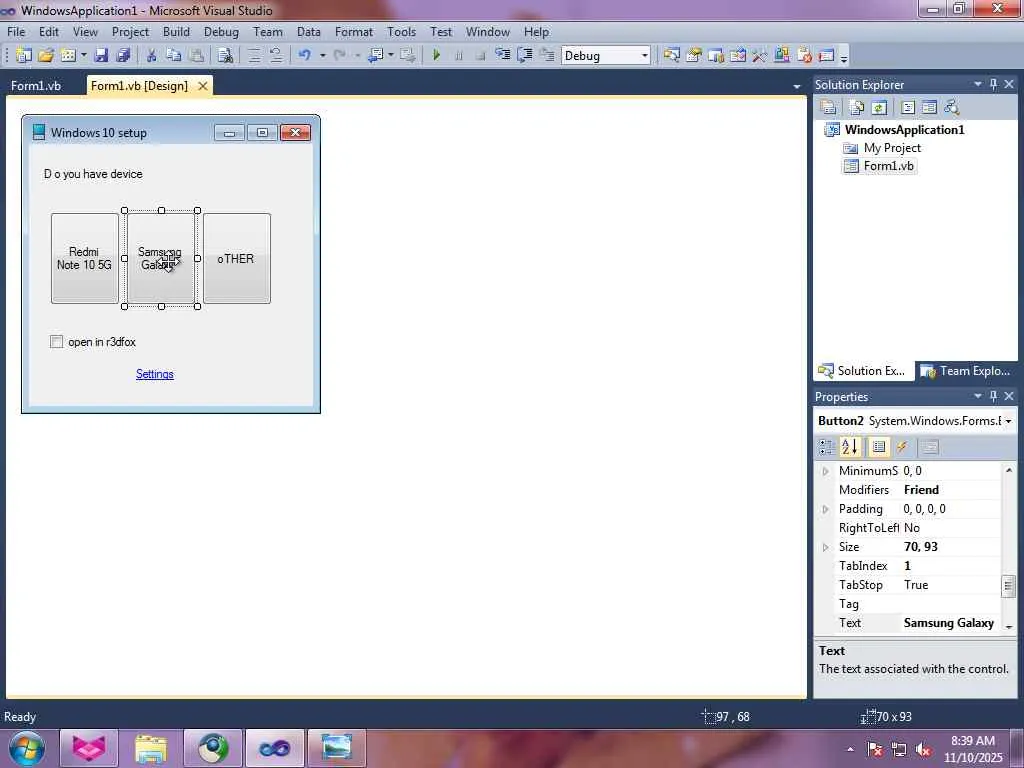The width and height of the screenshot is (1024, 768).
Task: Click the New Project toolbar icon
Action: pyautogui.click(x=24, y=56)
